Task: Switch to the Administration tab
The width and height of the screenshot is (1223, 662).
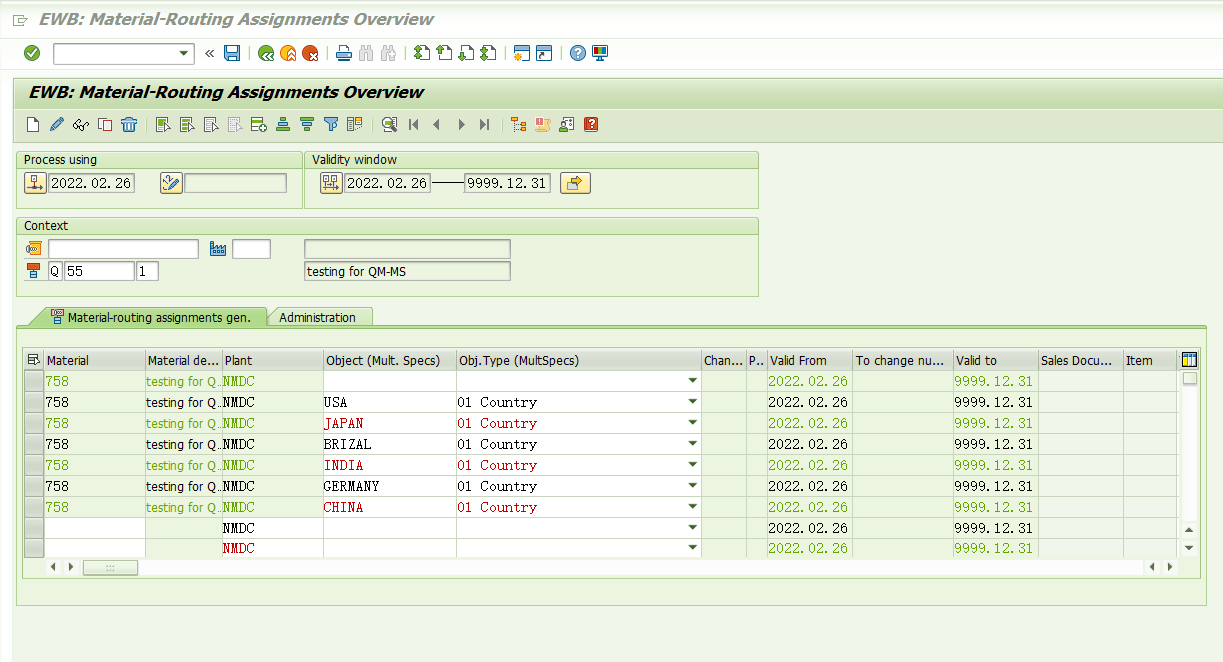Action: [x=320, y=316]
